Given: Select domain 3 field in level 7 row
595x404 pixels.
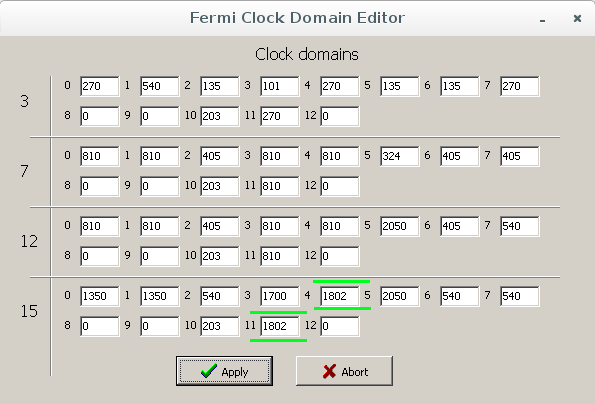Looking at the screenshot, I should (x=280, y=156).
